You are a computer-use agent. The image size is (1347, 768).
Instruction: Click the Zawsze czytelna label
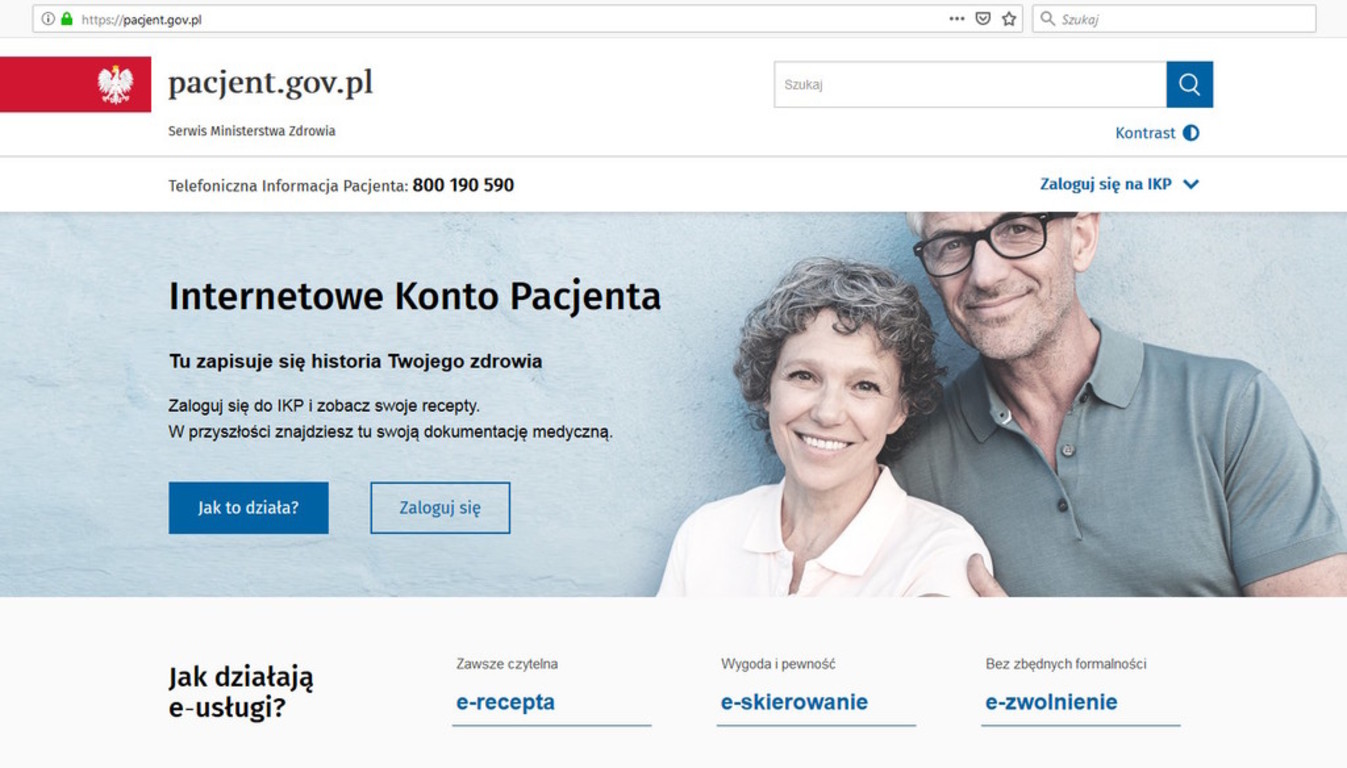click(507, 664)
